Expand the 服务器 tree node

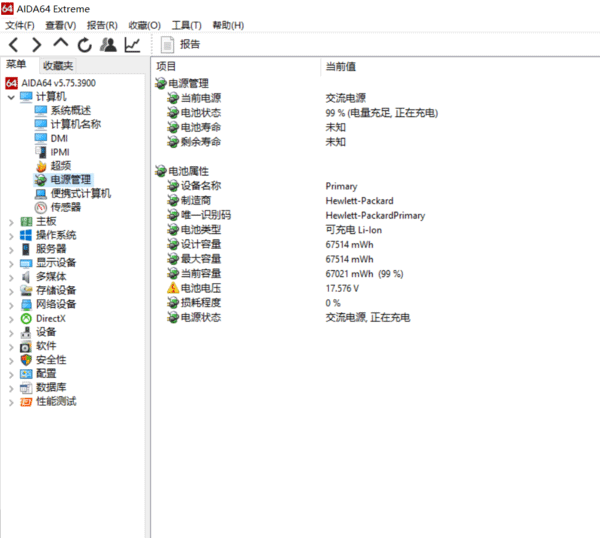[11, 250]
